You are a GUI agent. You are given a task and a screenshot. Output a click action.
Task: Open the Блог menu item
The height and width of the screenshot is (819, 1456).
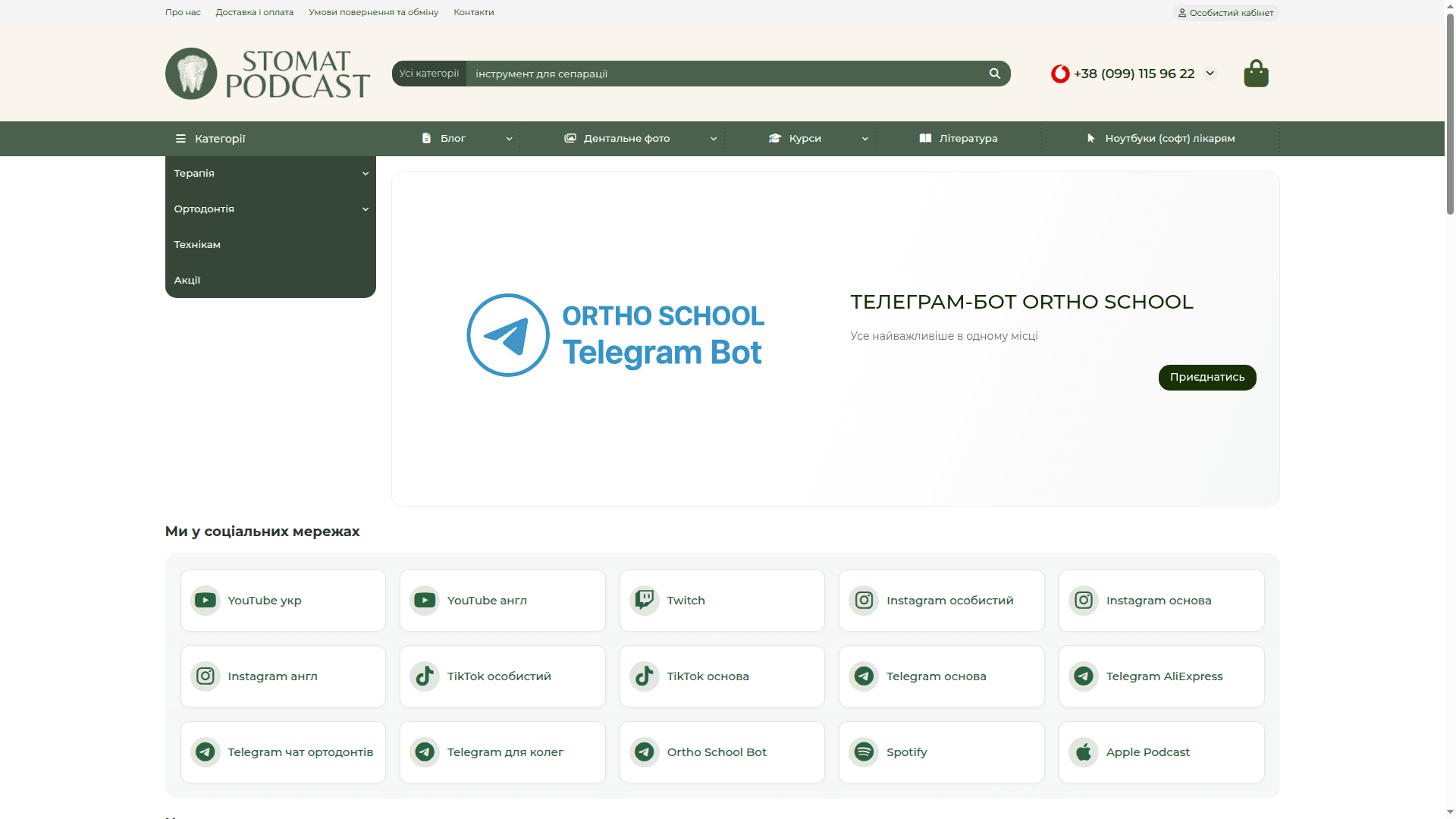pyautogui.click(x=453, y=139)
